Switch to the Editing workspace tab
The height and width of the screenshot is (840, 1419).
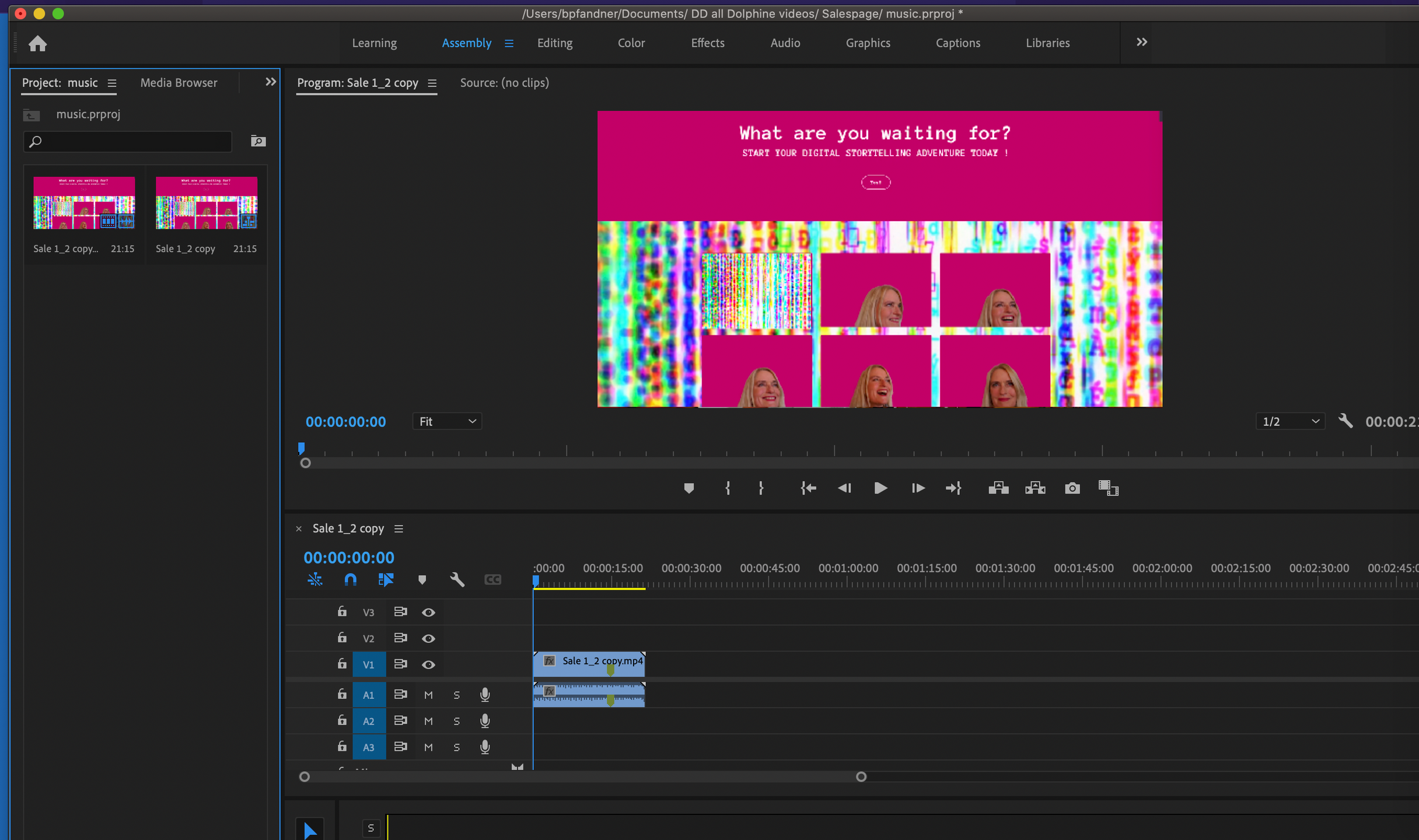click(x=554, y=43)
